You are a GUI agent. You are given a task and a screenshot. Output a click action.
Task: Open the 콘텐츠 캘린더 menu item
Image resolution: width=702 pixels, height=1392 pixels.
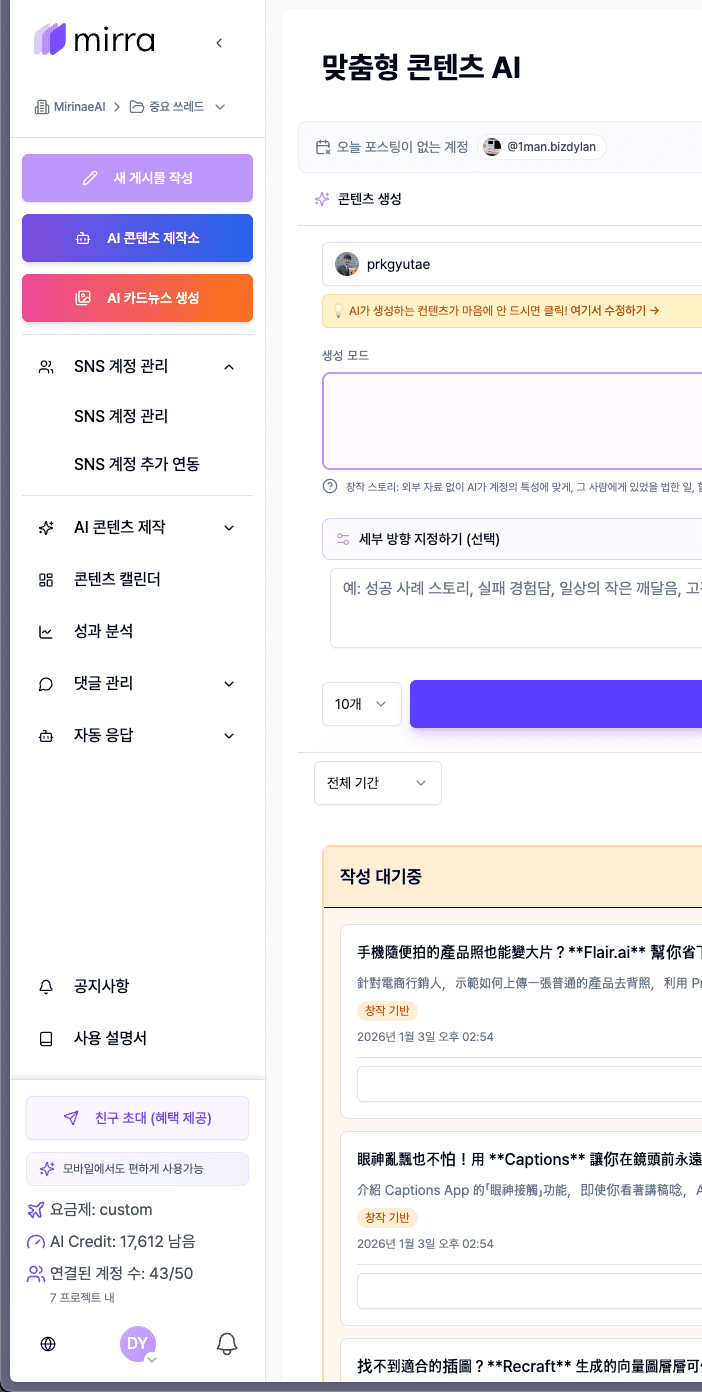click(117, 580)
